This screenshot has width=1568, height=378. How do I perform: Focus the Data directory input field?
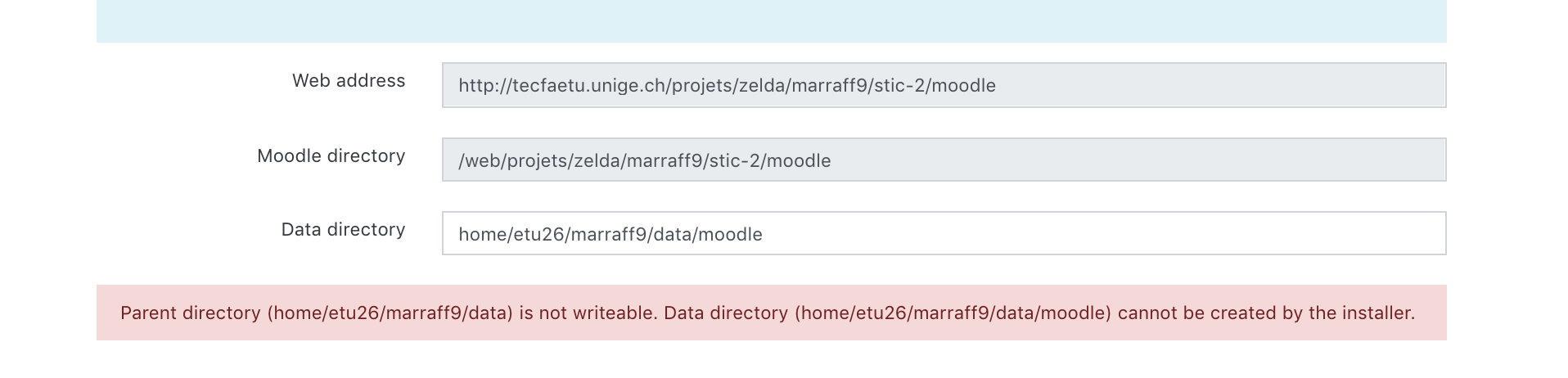tap(944, 233)
